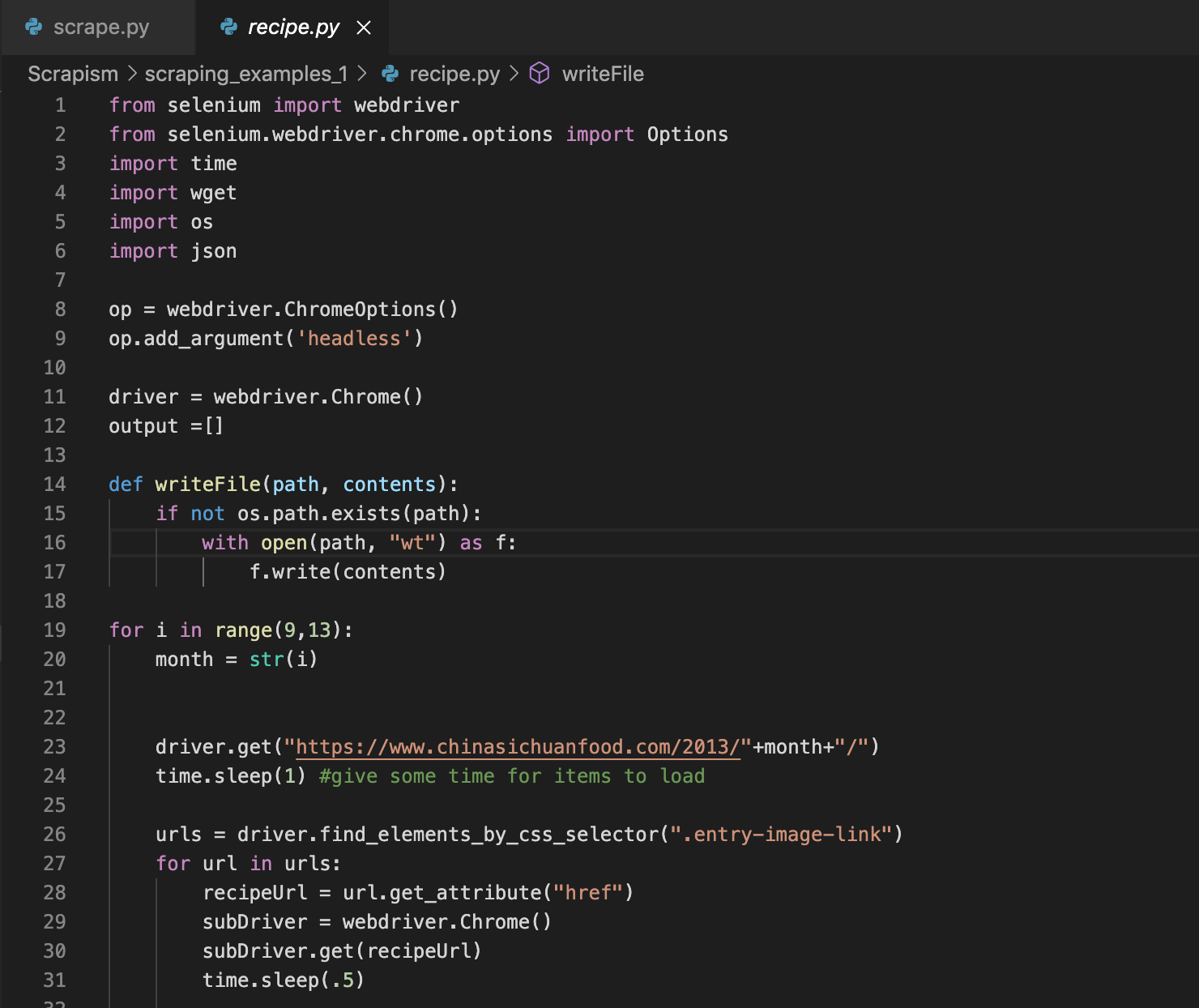Image resolution: width=1199 pixels, height=1008 pixels.
Task: Click the Python icon on scrape.py tab
Action: pyautogui.click(x=34, y=28)
